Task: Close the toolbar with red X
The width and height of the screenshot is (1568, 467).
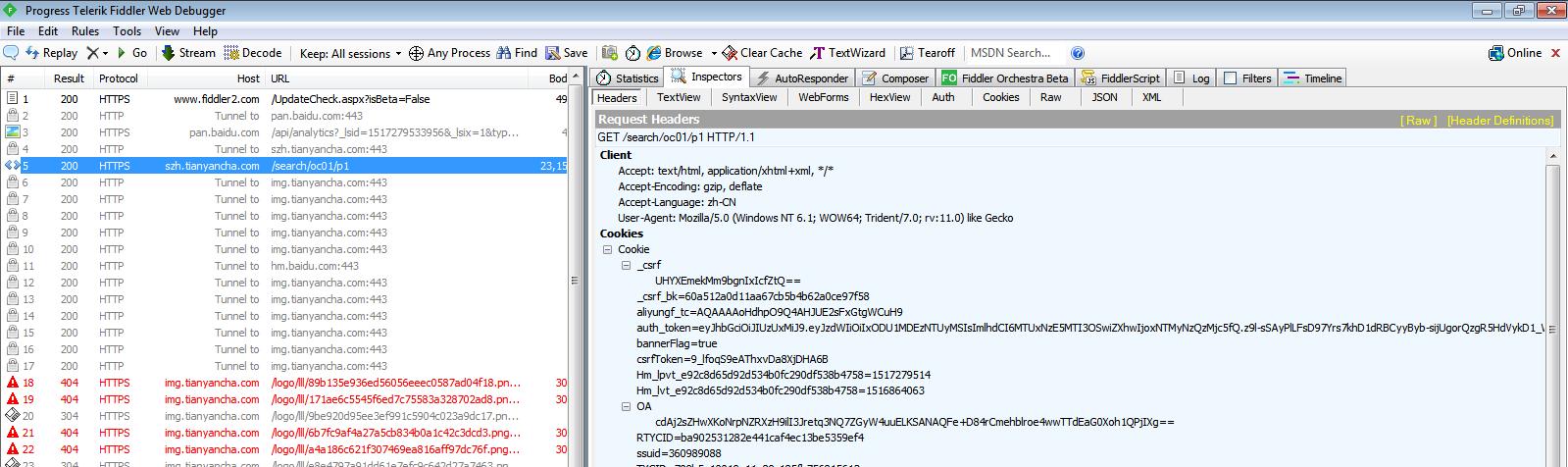Action: [x=1555, y=53]
